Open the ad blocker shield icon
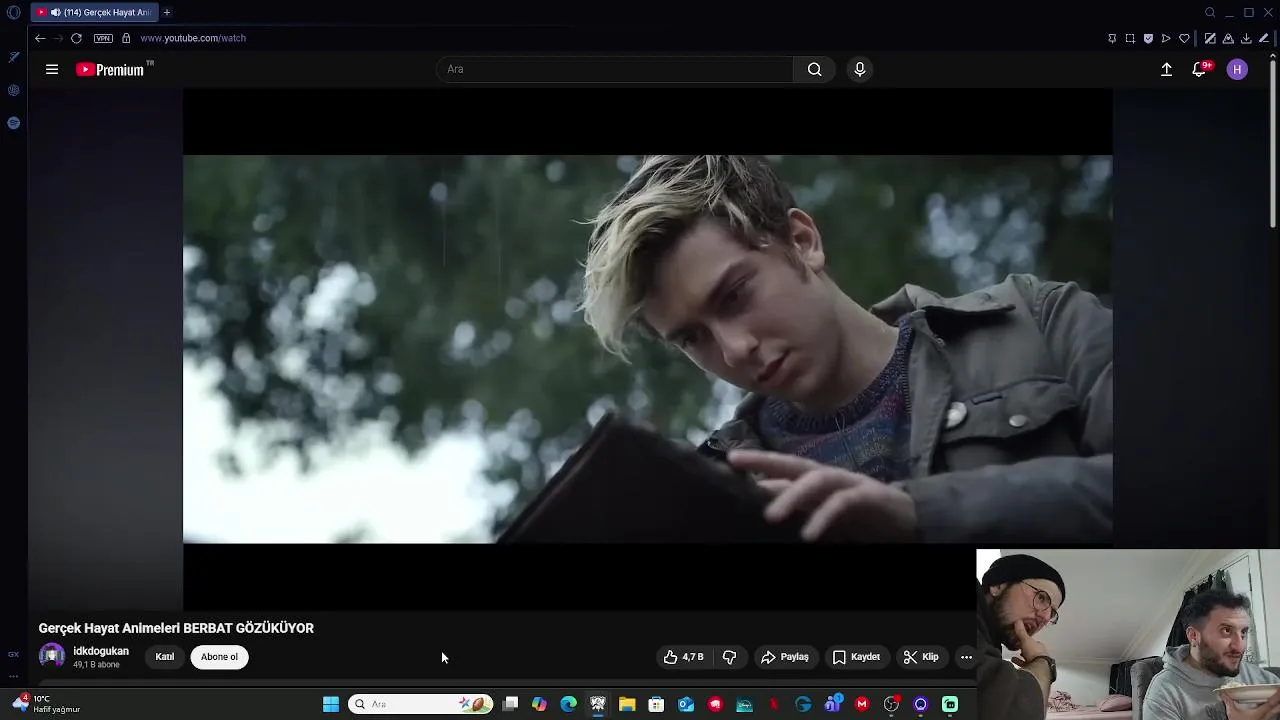1280x720 pixels. pyautogui.click(x=1148, y=38)
